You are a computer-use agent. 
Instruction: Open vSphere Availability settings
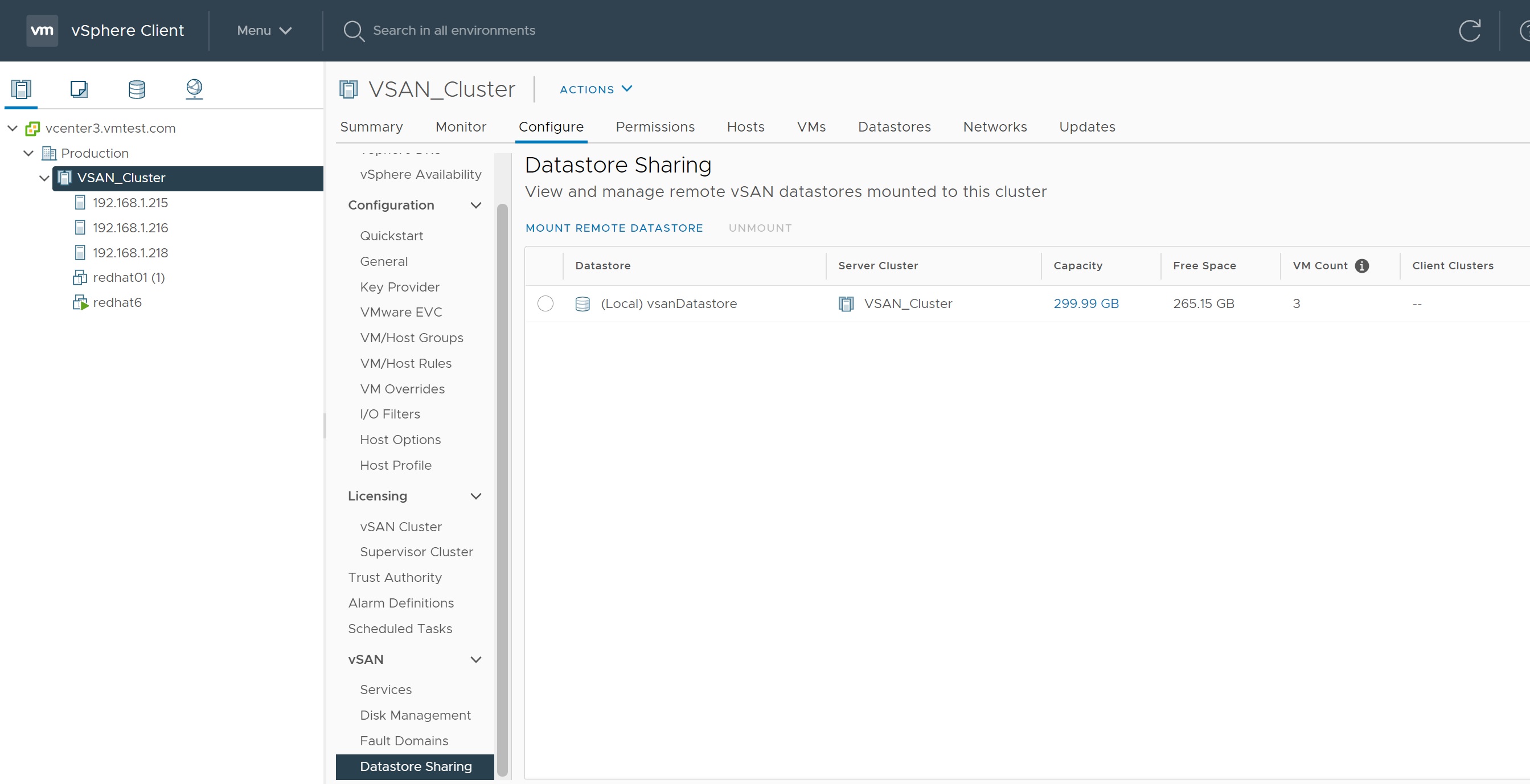click(420, 174)
